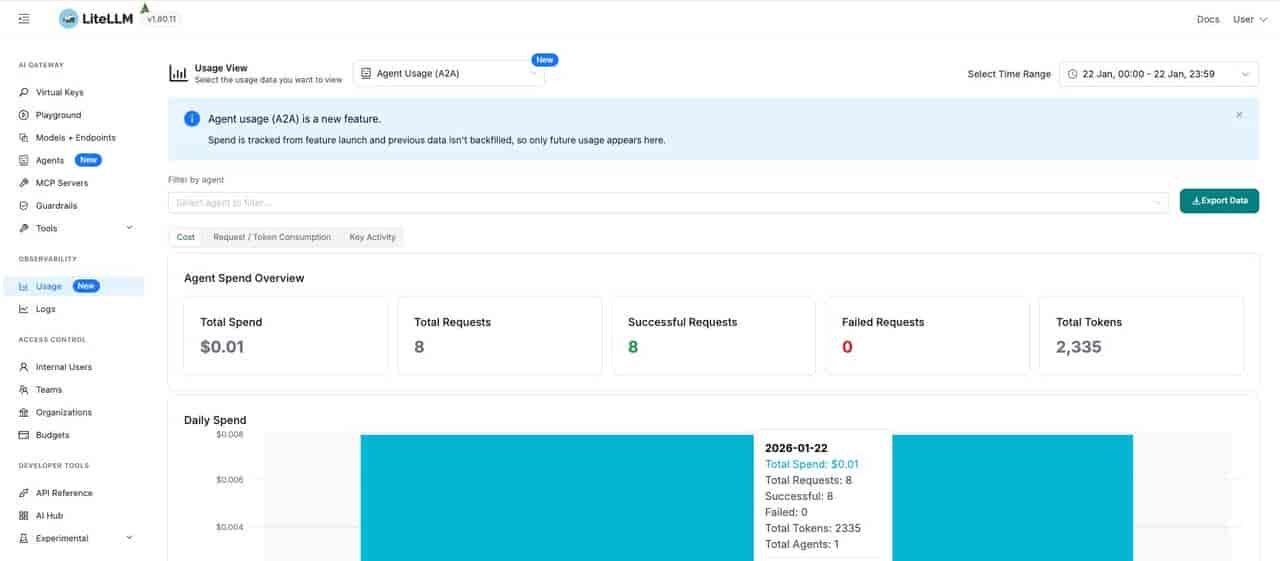
Task: Click the Successful Requests value 8
Action: (x=633, y=347)
